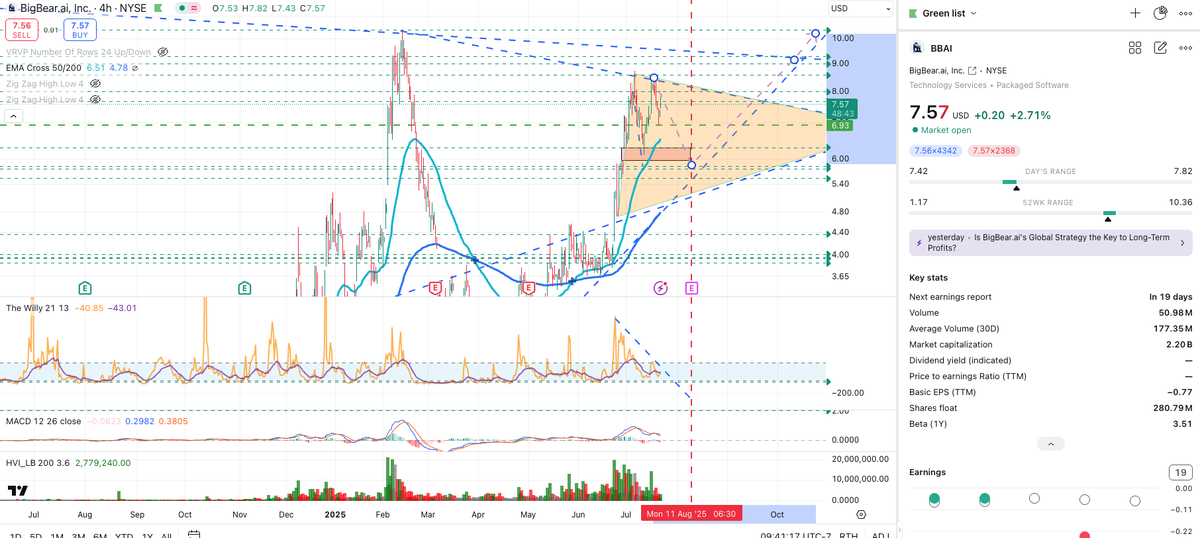1200x538 pixels.
Task: Click the 6.93 green price label
Action: 841,125
